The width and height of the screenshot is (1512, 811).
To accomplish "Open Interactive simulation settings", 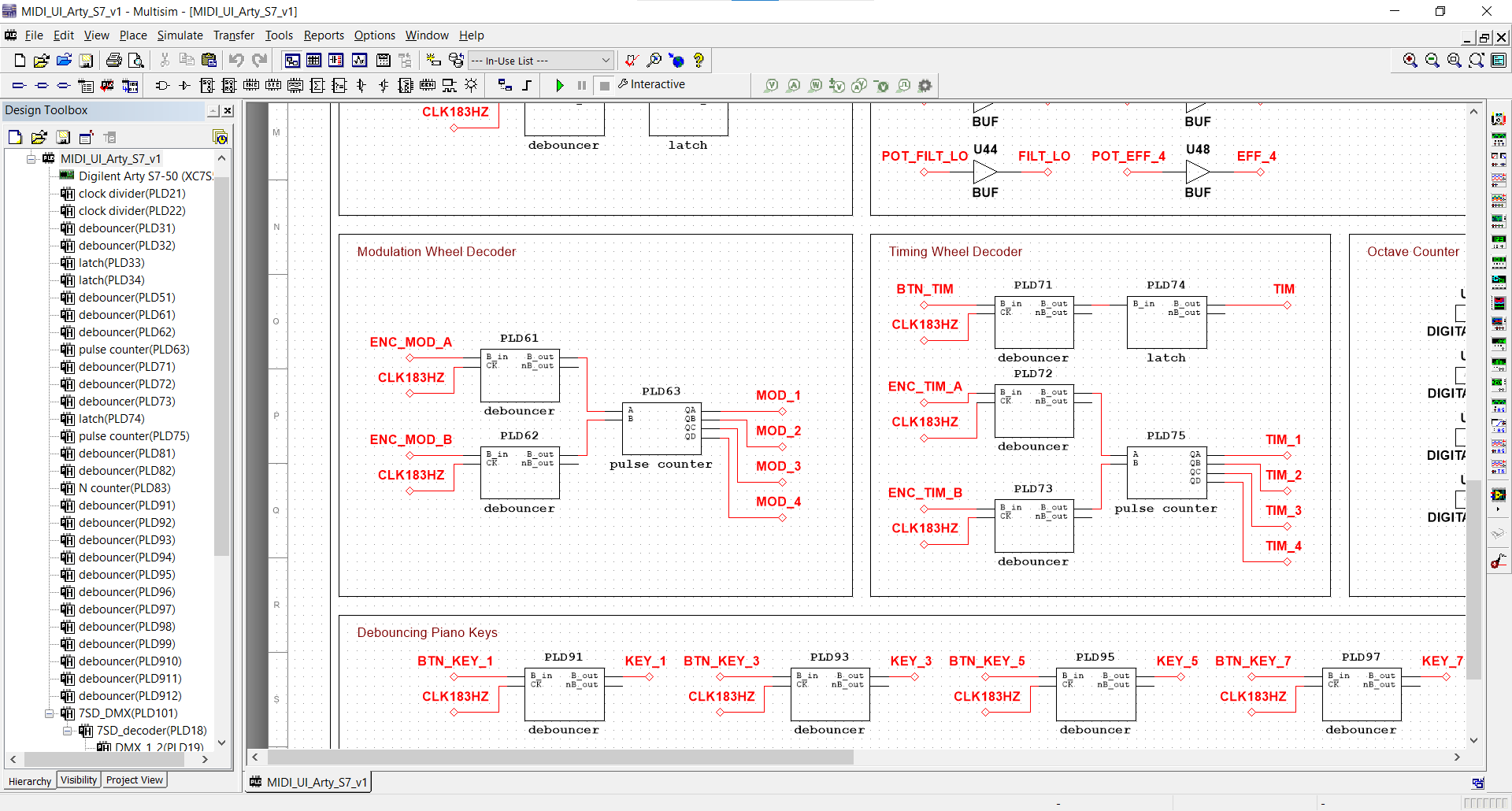I will coord(651,84).
